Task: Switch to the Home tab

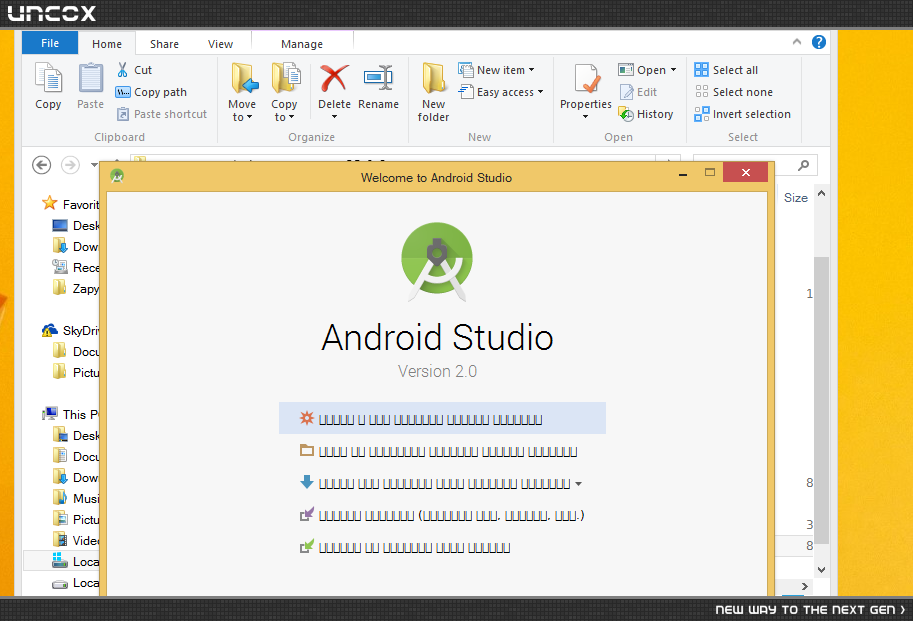Action: pos(107,44)
